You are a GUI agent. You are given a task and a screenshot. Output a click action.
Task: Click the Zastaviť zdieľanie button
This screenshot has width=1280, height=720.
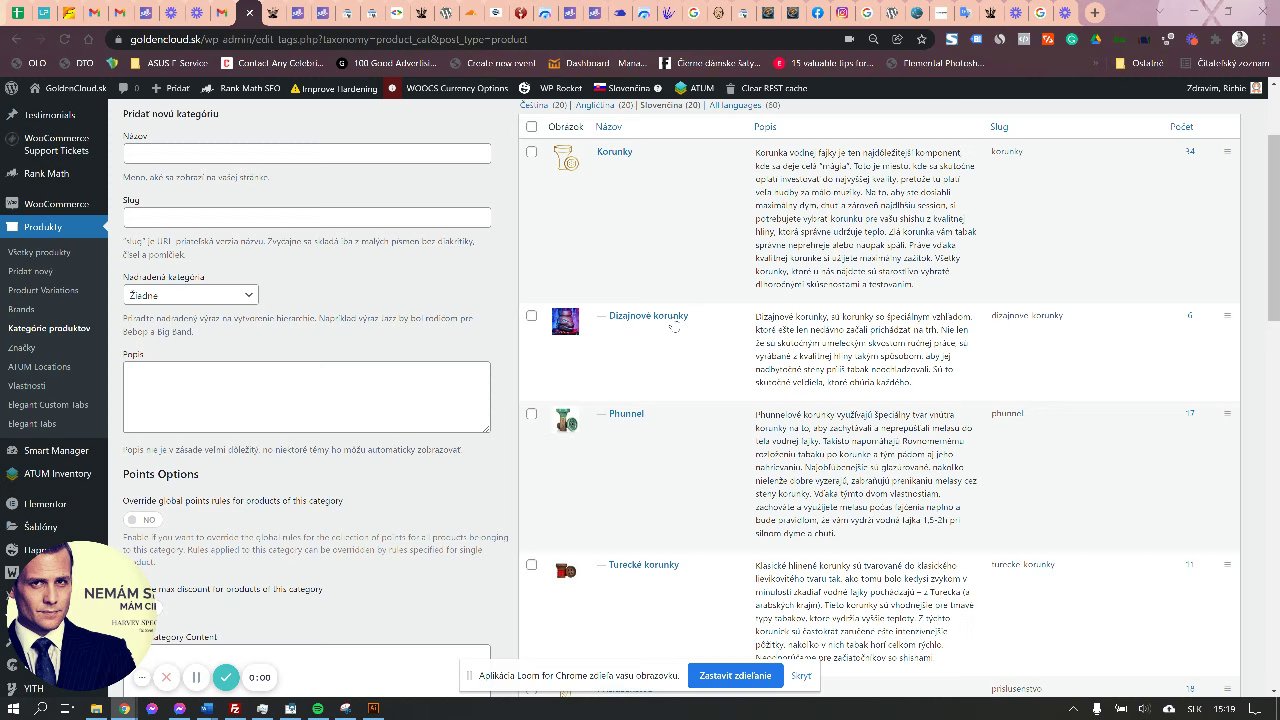pos(735,676)
